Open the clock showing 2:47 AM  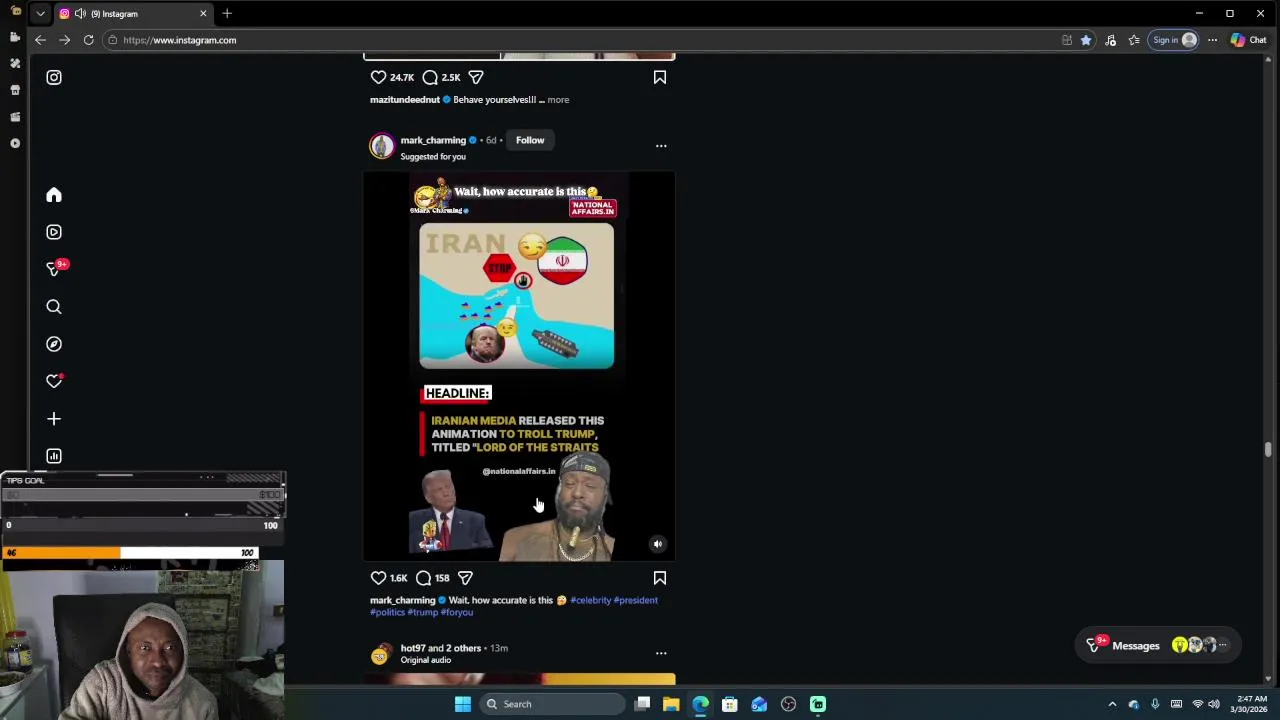click(x=1251, y=704)
